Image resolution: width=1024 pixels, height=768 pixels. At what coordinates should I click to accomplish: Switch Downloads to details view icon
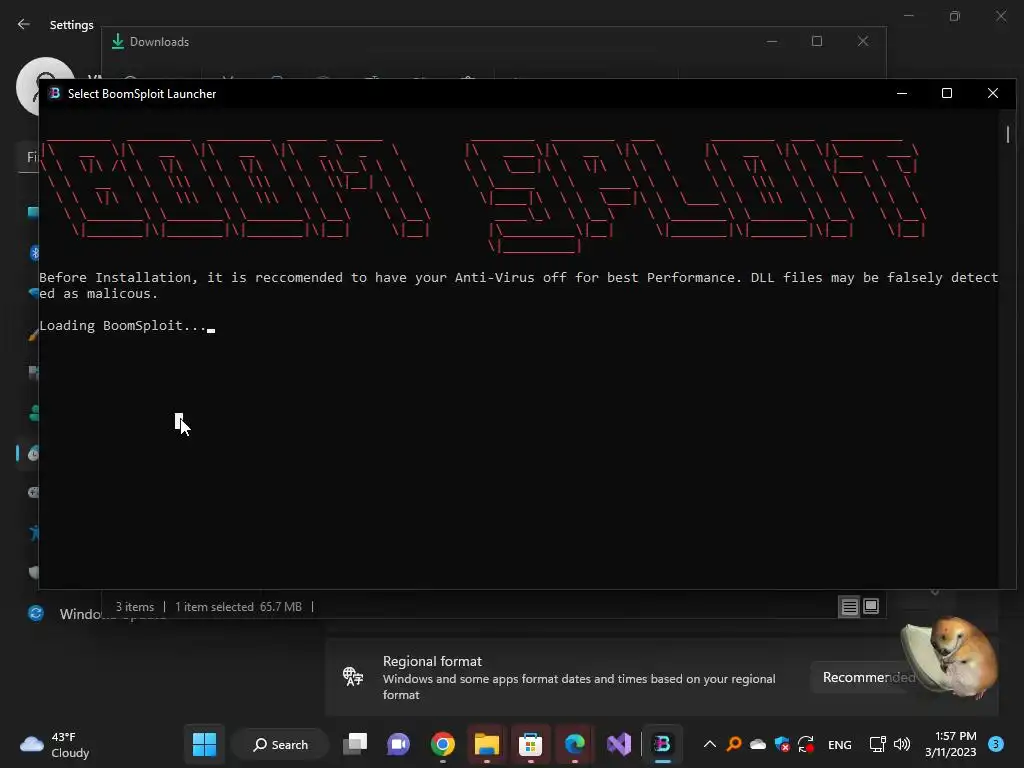click(x=849, y=607)
